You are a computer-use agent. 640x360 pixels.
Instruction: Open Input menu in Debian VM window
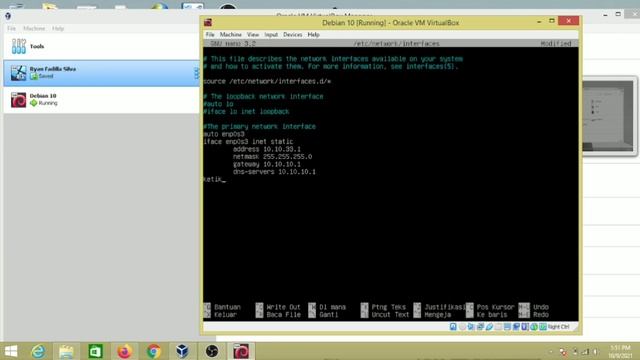(271, 35)
